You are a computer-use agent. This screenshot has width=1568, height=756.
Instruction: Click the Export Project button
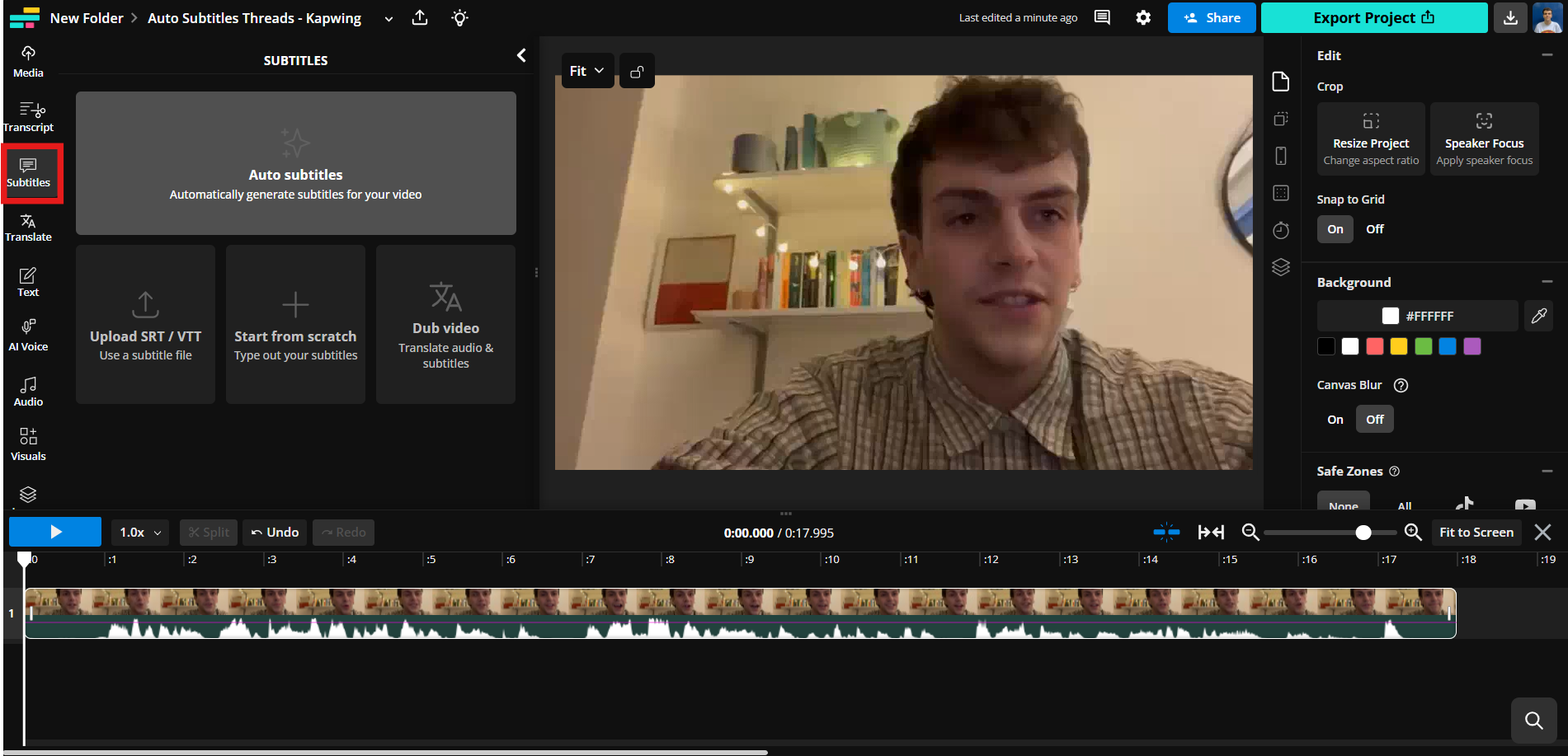(x=1373, y=17)
